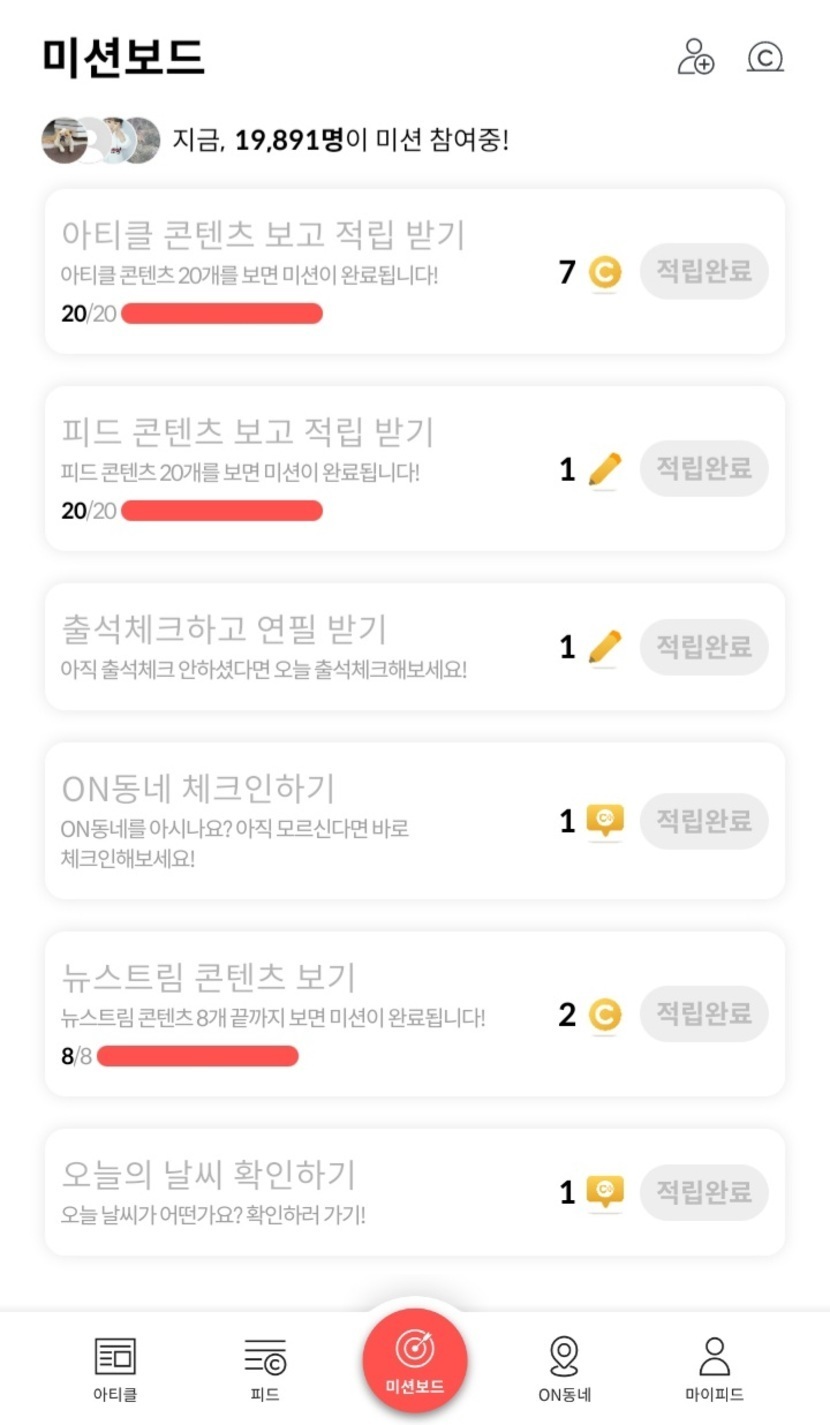Screen dimensions: 830x1425
Task: Tap the pencil icon on attendance mission
Action: click(x=604, y=647)
